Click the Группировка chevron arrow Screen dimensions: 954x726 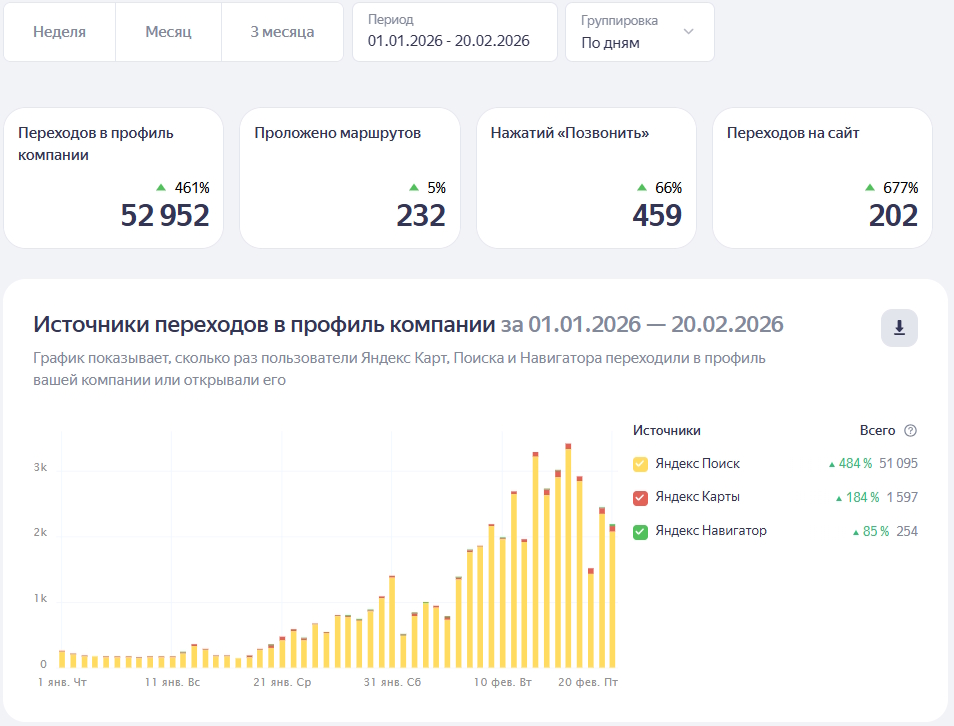689,31
